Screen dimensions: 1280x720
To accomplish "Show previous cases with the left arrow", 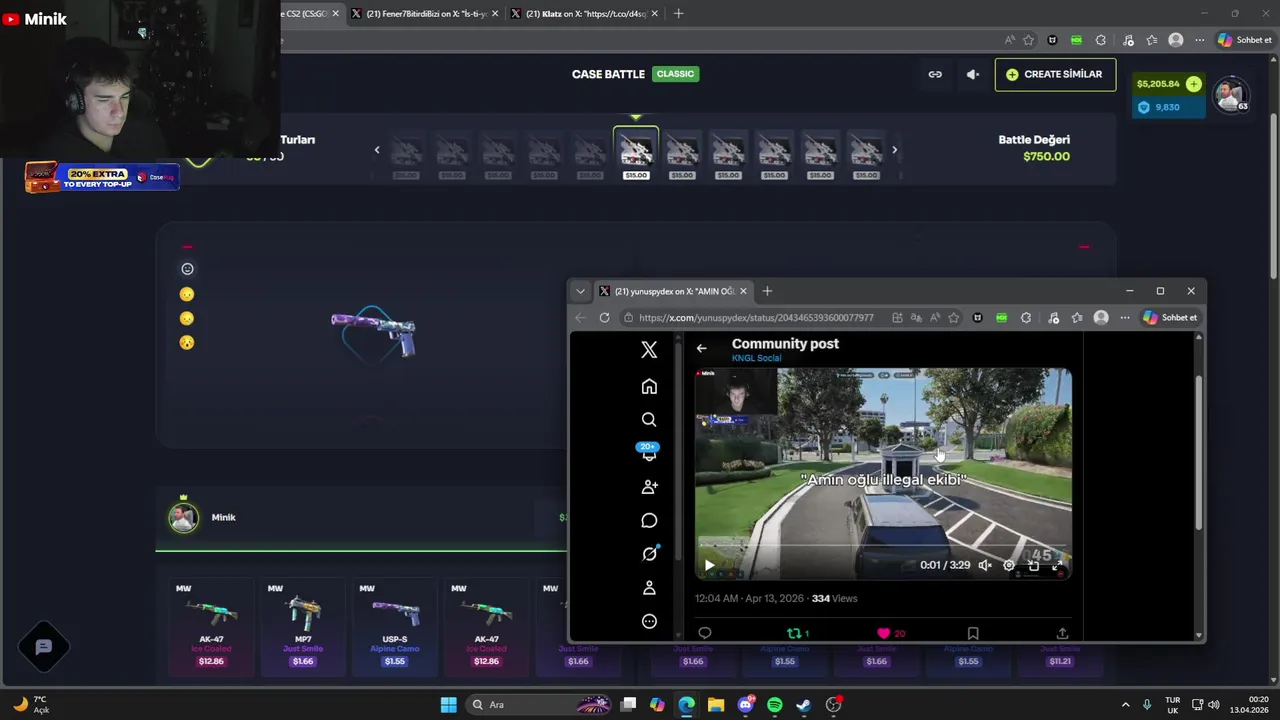I will pos(377,150).
